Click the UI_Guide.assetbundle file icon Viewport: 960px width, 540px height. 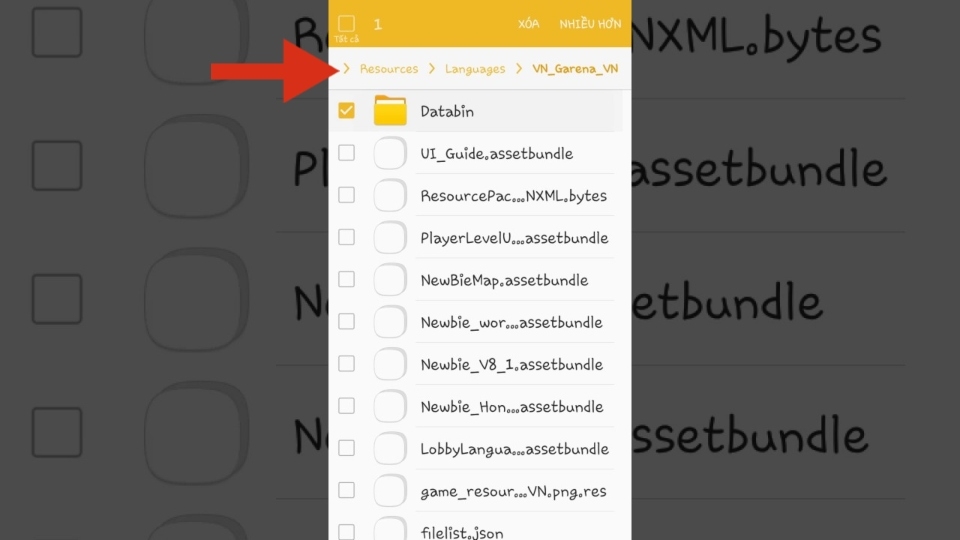tap(390, 153)
